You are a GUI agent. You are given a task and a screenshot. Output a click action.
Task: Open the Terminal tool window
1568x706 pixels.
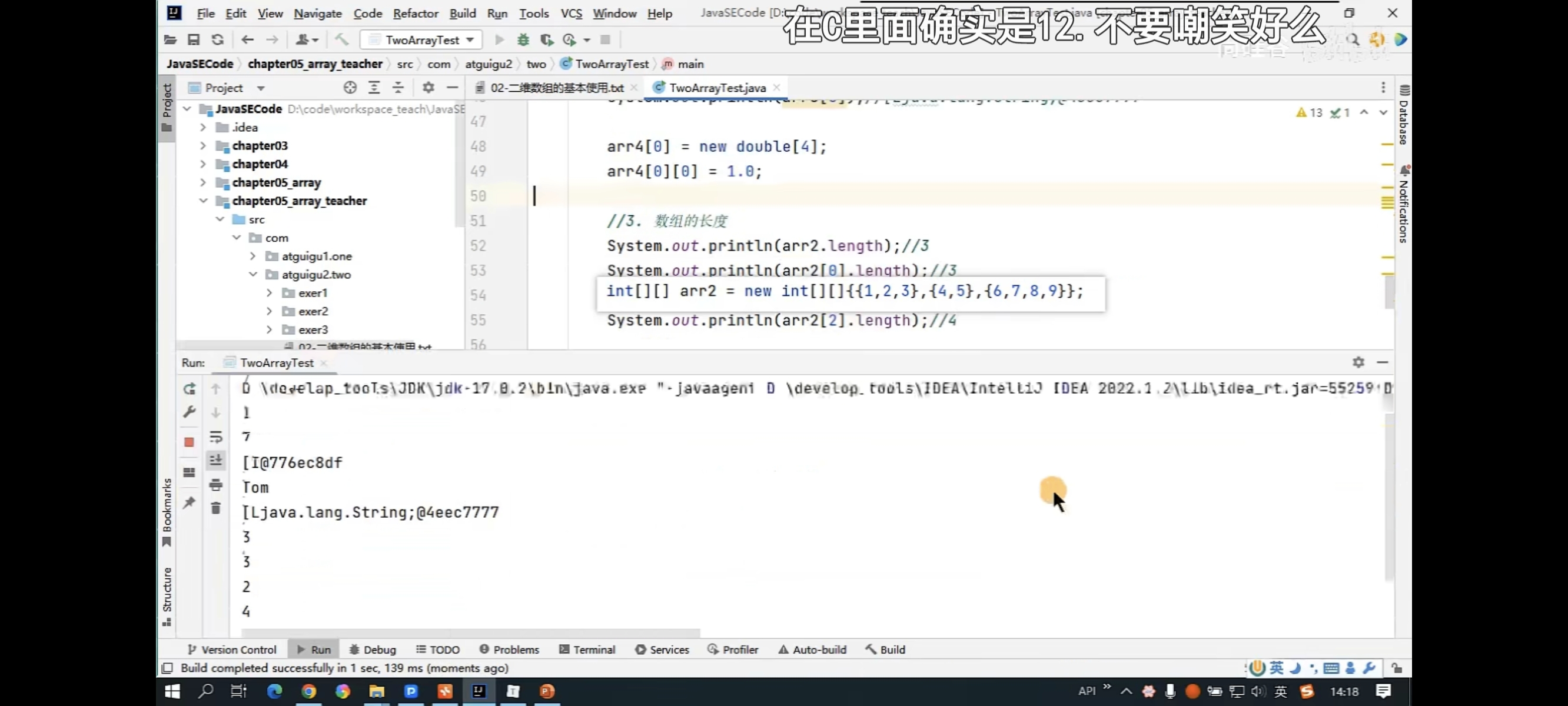point(587,650)
